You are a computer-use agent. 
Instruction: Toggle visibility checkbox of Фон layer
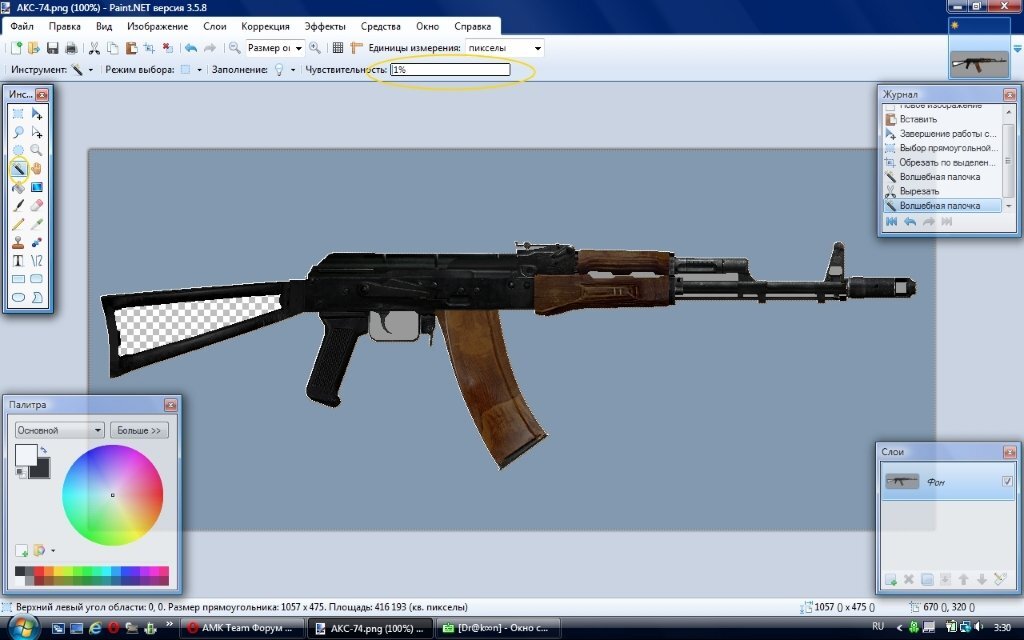pos(1007,482)
